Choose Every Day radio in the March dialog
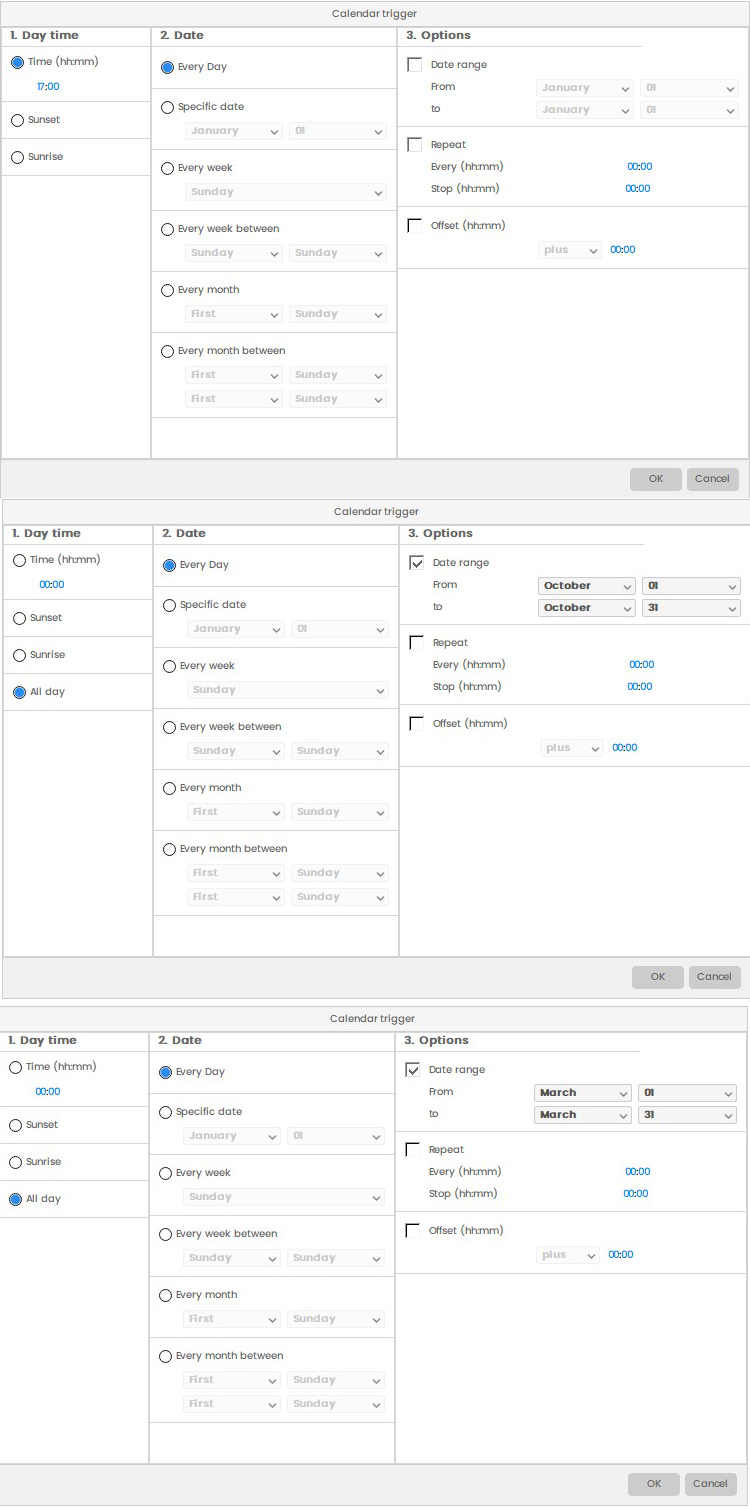Image resolution: width=750 pixels, height=1509 pixels. point(165,1072)
